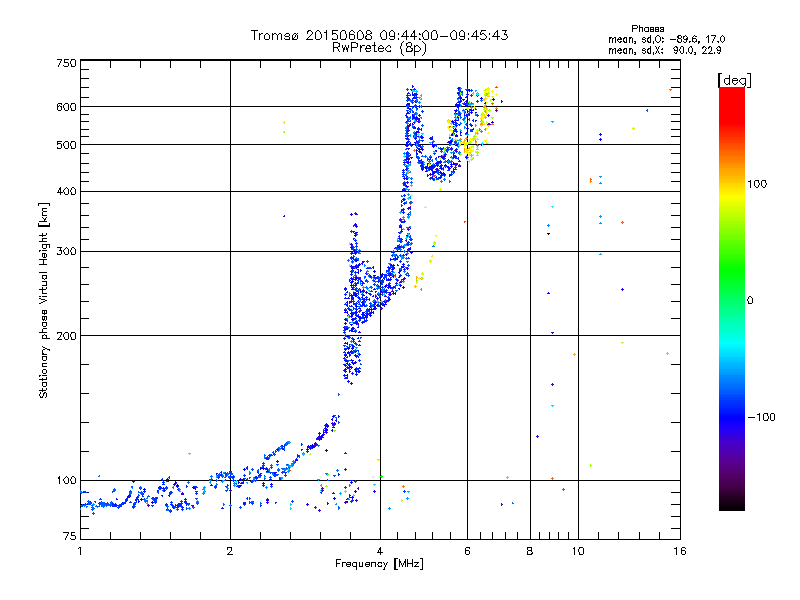This screenshot has height=600, width=800.
Task: Click the 'mean, sd,O: -89.6, 17.0' line
Action: 666,39
